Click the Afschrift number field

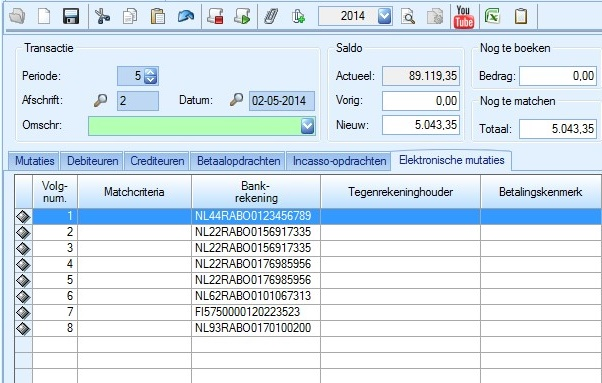138,101
